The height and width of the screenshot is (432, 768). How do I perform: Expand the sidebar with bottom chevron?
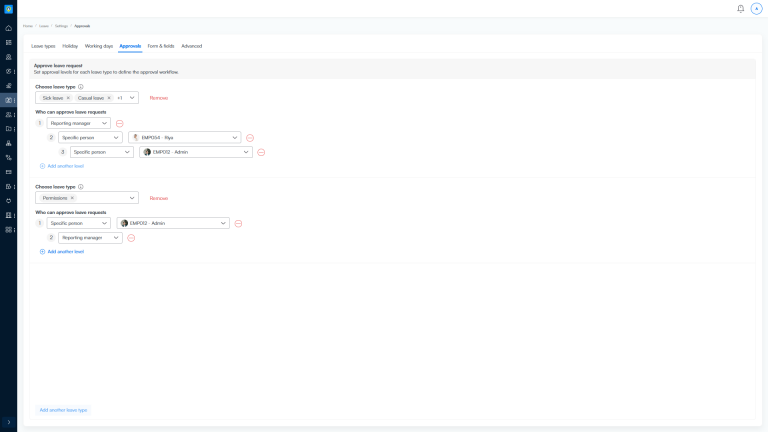click(x=9, y=422)
